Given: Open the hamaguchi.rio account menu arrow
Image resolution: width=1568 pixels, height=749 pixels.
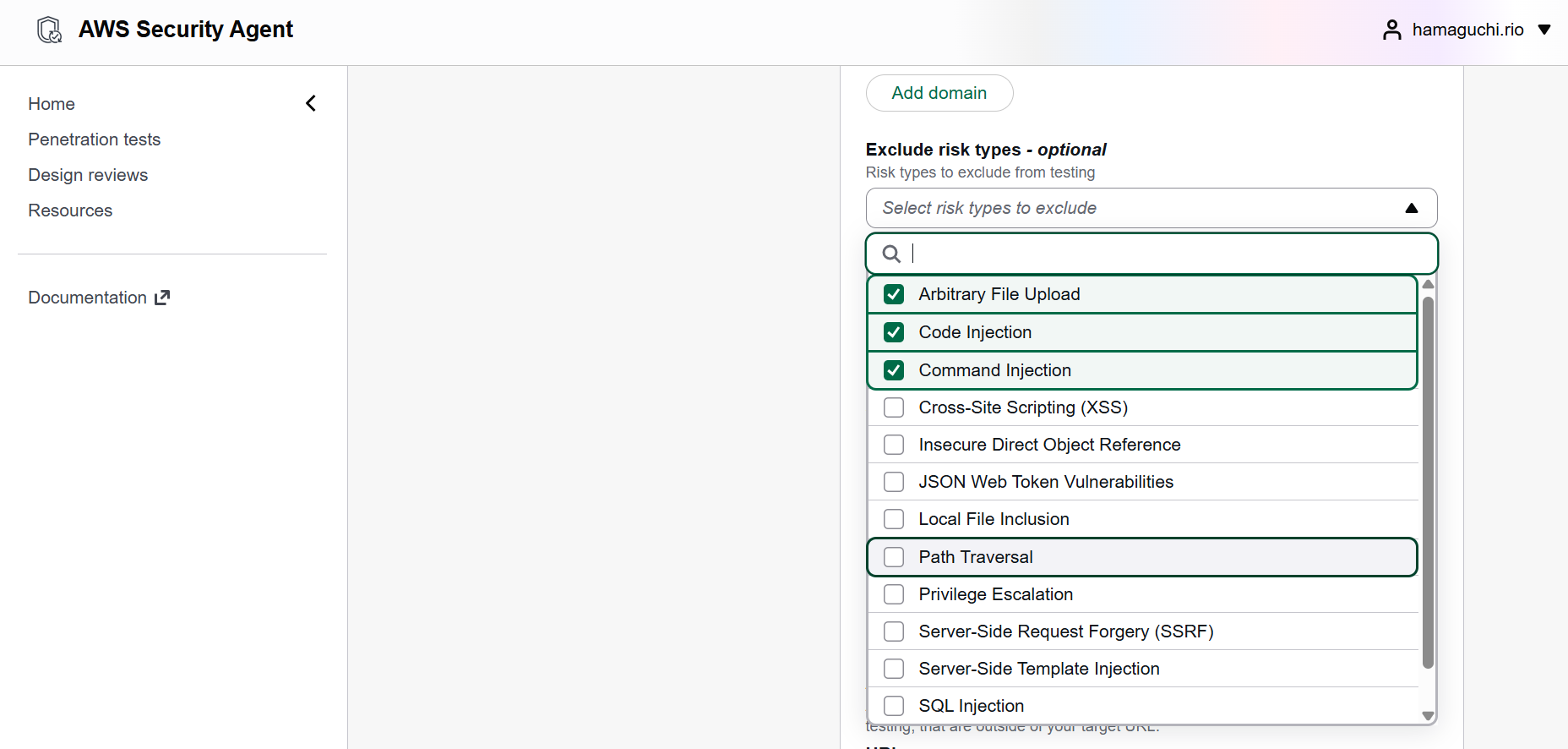Looking at the screenshot, I should 1544,30.
